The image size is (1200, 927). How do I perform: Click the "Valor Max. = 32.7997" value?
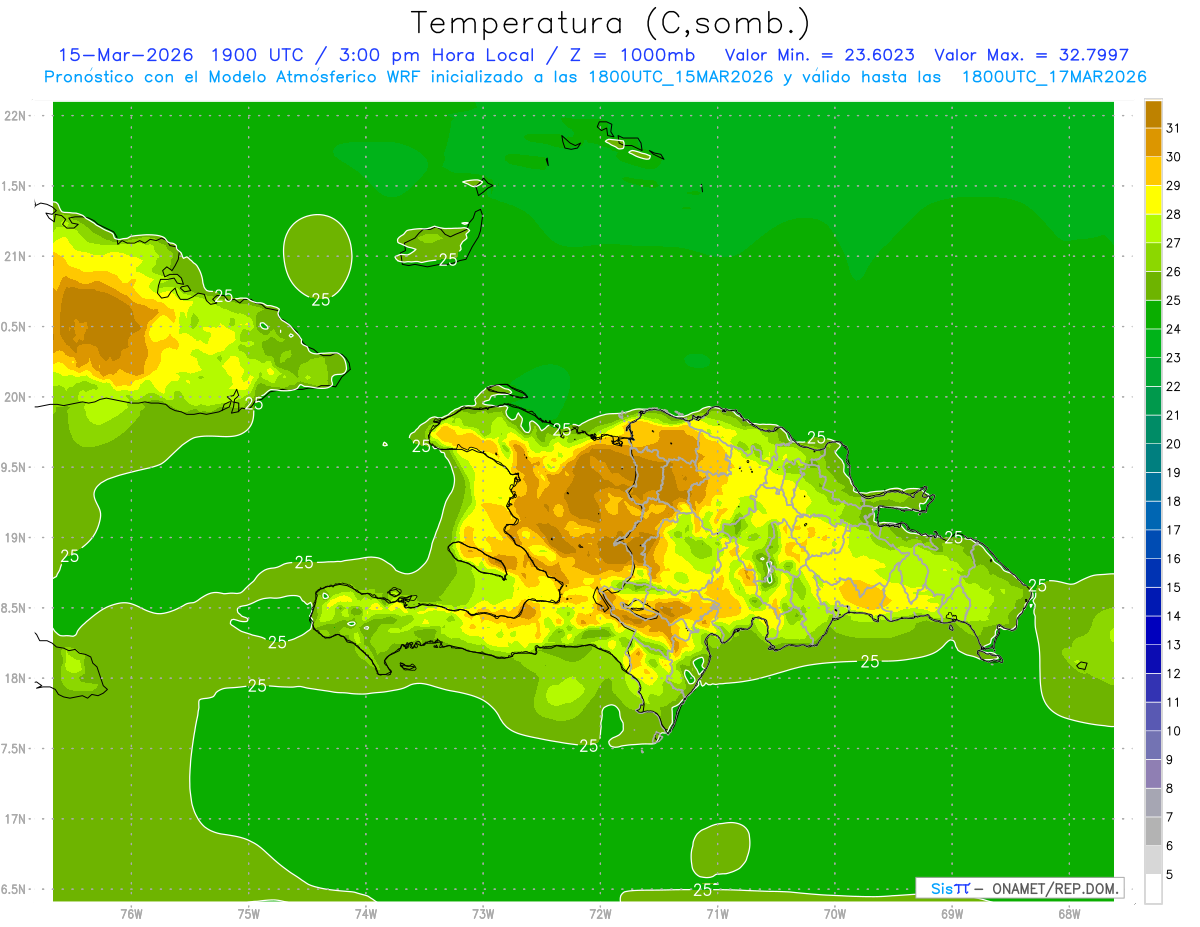pos(1031,55)
